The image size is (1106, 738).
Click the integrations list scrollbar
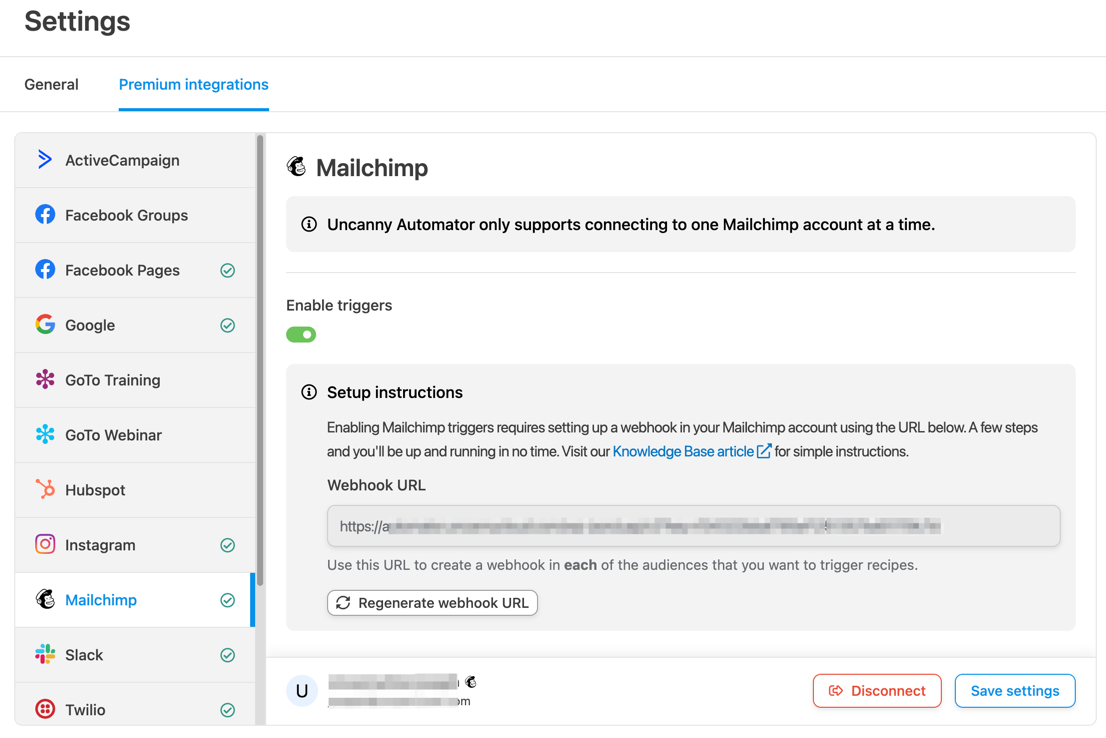260,360
